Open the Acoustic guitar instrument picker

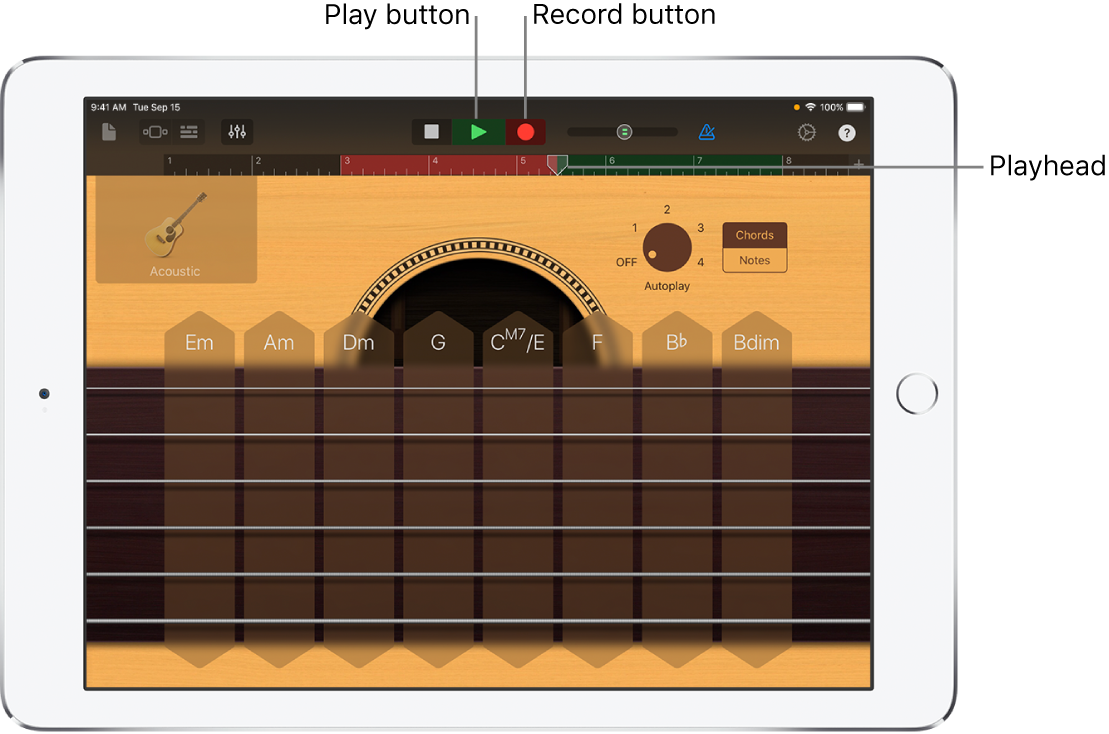point(176,231)
